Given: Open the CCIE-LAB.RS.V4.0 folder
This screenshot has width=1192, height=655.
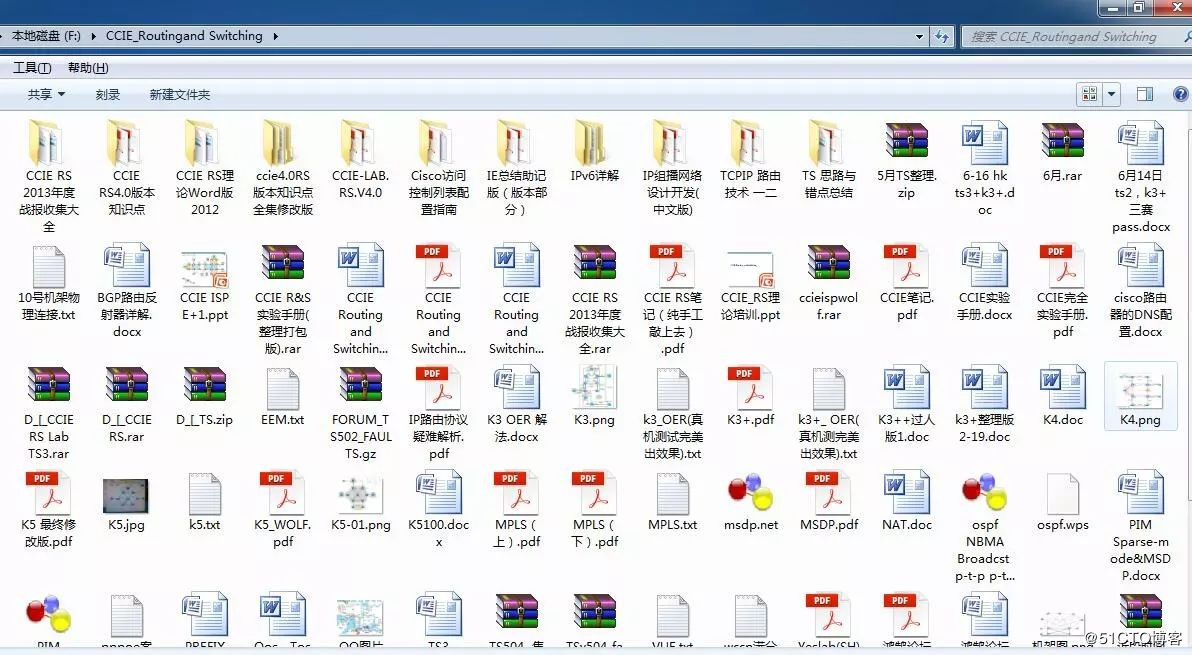Looking at the screenshot, I should tap(360, 160).
